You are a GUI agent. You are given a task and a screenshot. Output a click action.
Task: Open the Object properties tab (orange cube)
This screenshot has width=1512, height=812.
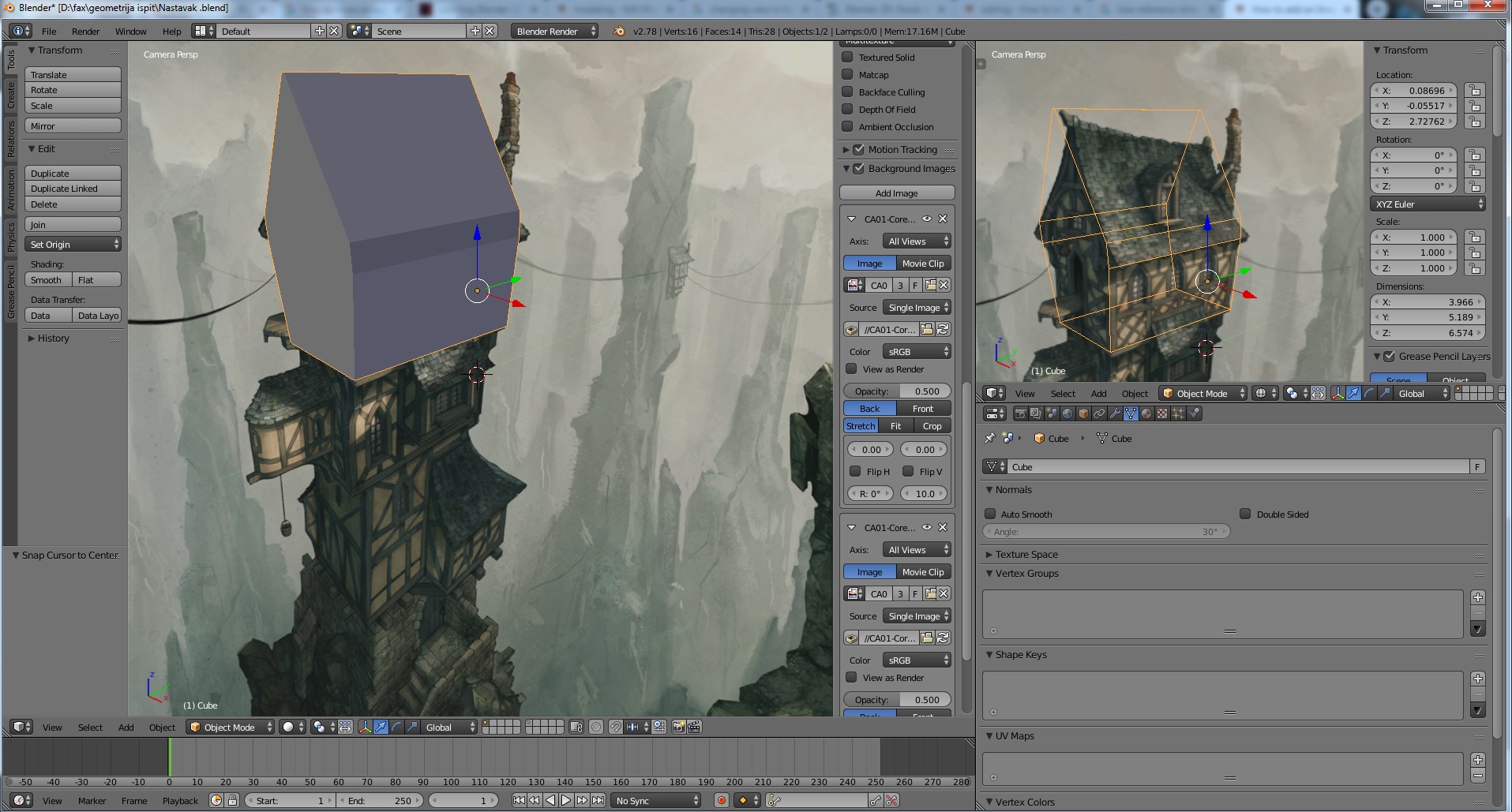[1083, 413]
